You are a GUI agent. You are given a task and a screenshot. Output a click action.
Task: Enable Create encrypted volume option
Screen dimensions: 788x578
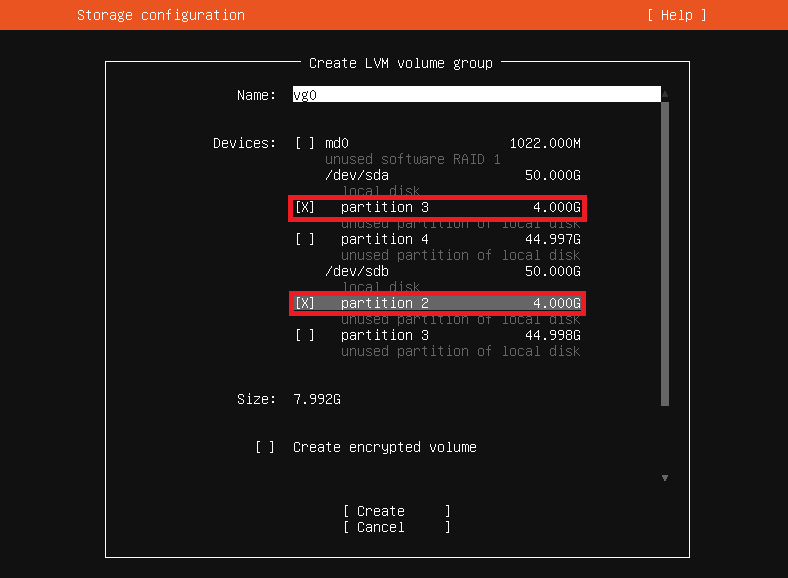tap(265, 447)
